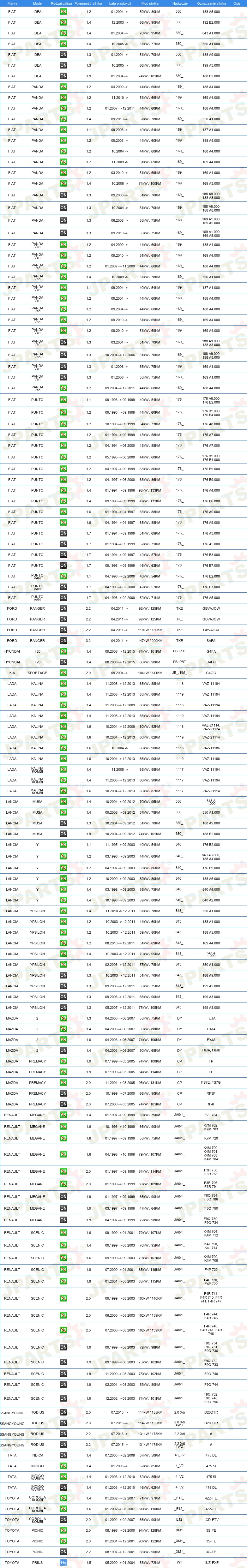Screen dimensions: 247x1568
Task: Click the Nadwozie column header
Action: tap(179, 3)
